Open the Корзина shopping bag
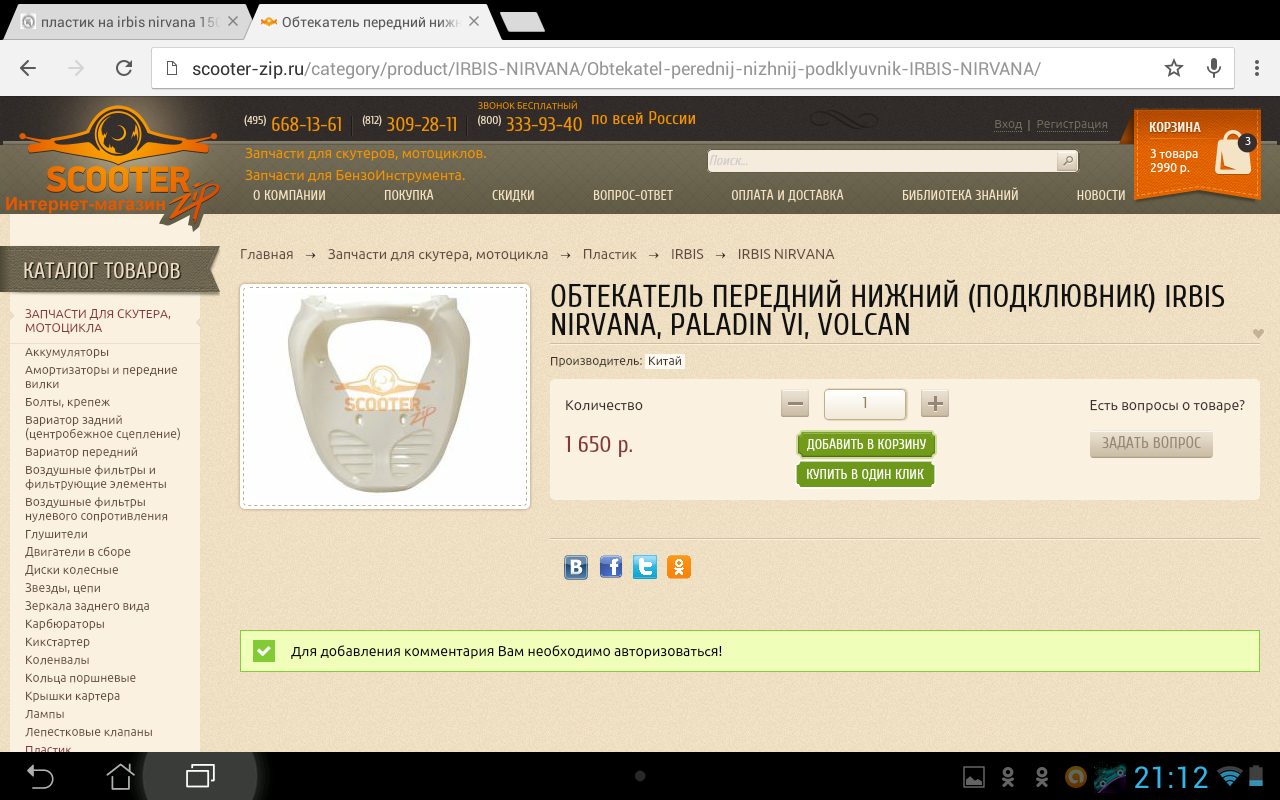 point(1233,153)
